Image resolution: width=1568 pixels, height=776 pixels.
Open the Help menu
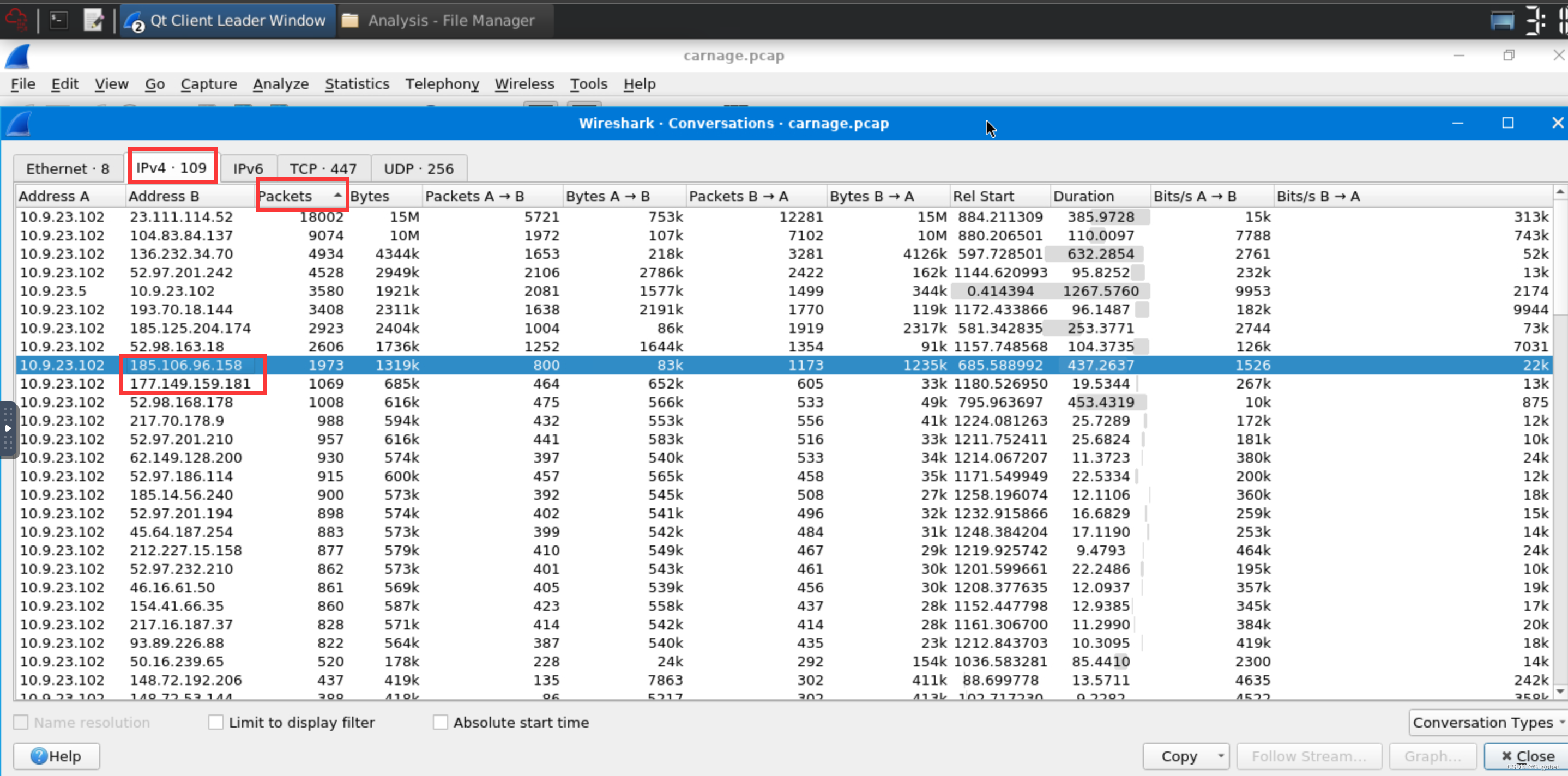coord(639,84)
